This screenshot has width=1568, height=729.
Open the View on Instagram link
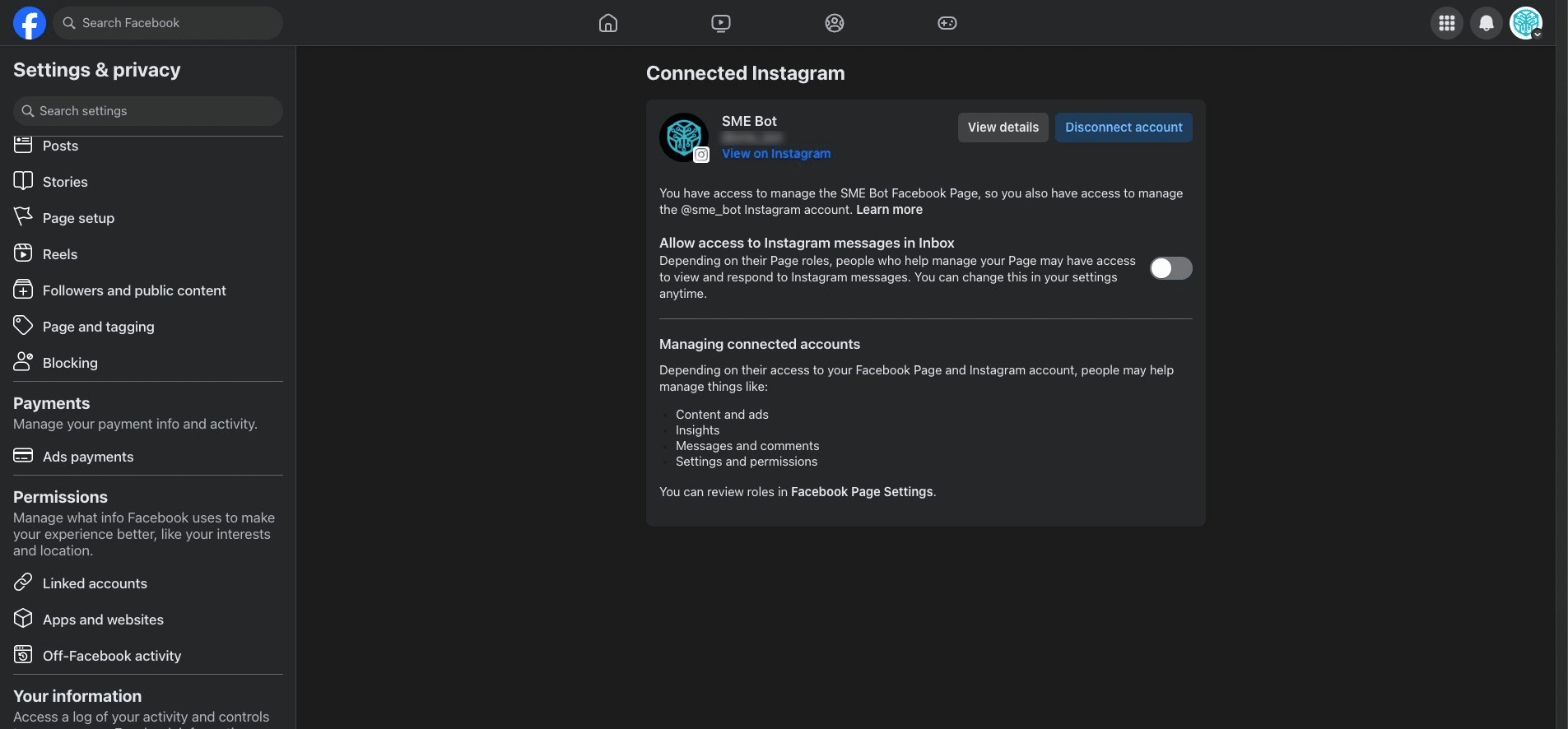point(776,154)
